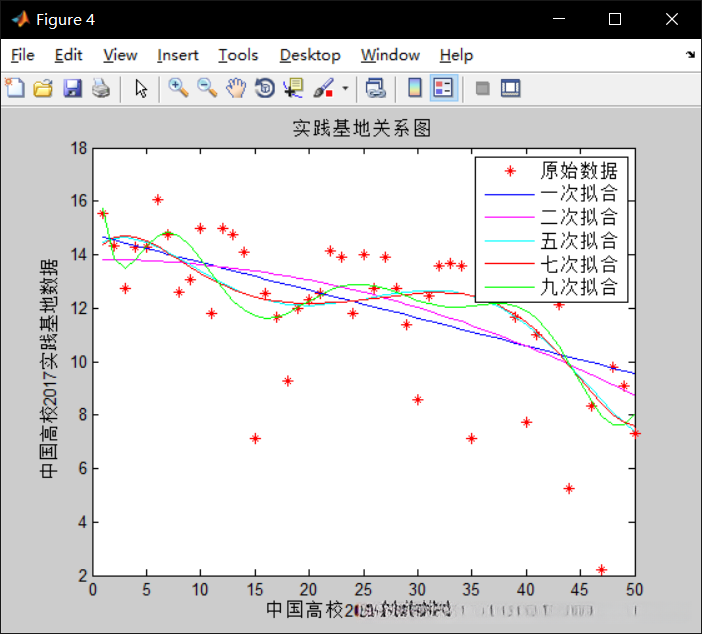Click x-axis tick label 35
Image resolution: width=702 pixels, height=634 pixels.
[x=471, y=590]
